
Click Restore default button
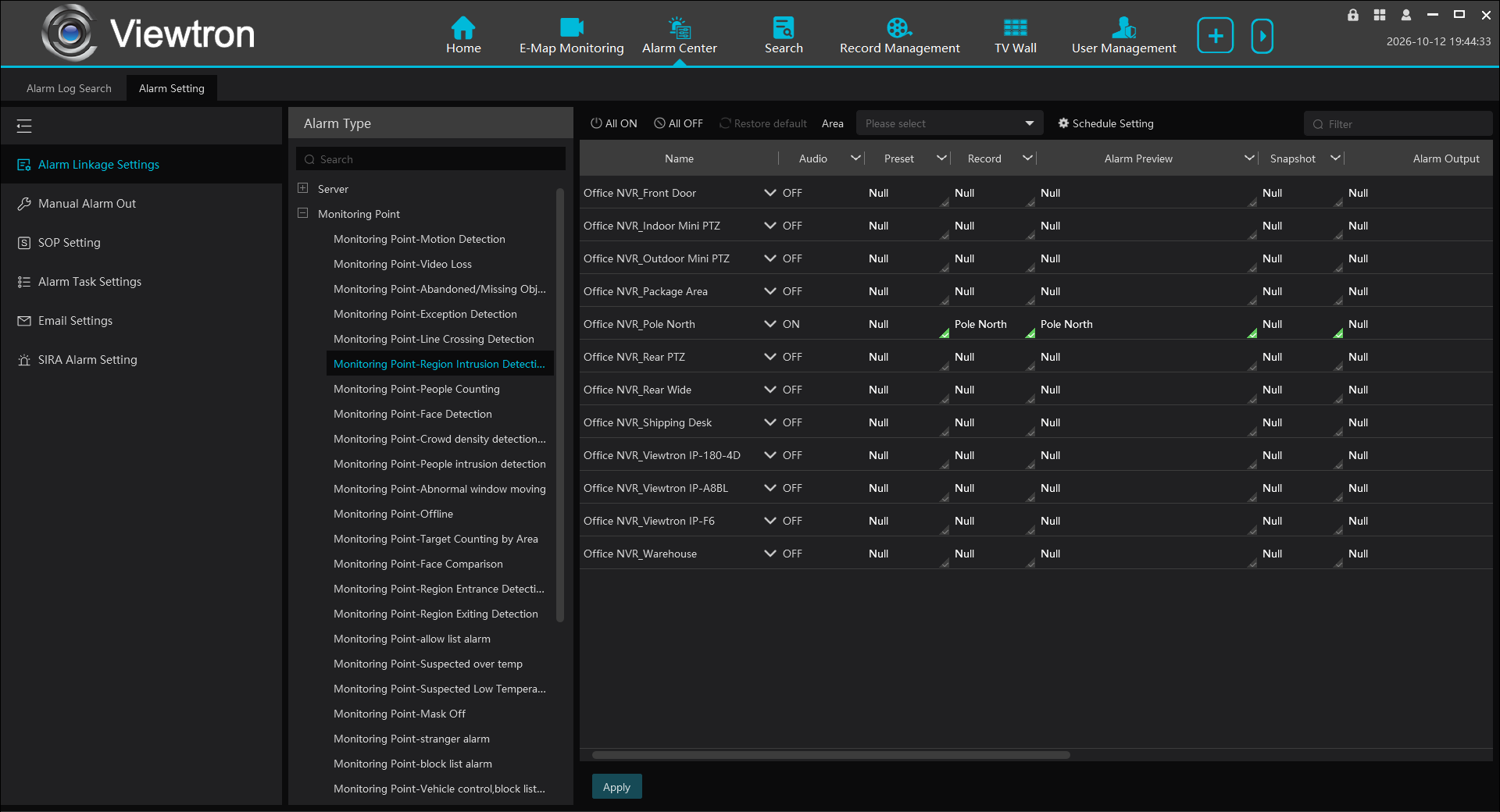click(763, 123)
